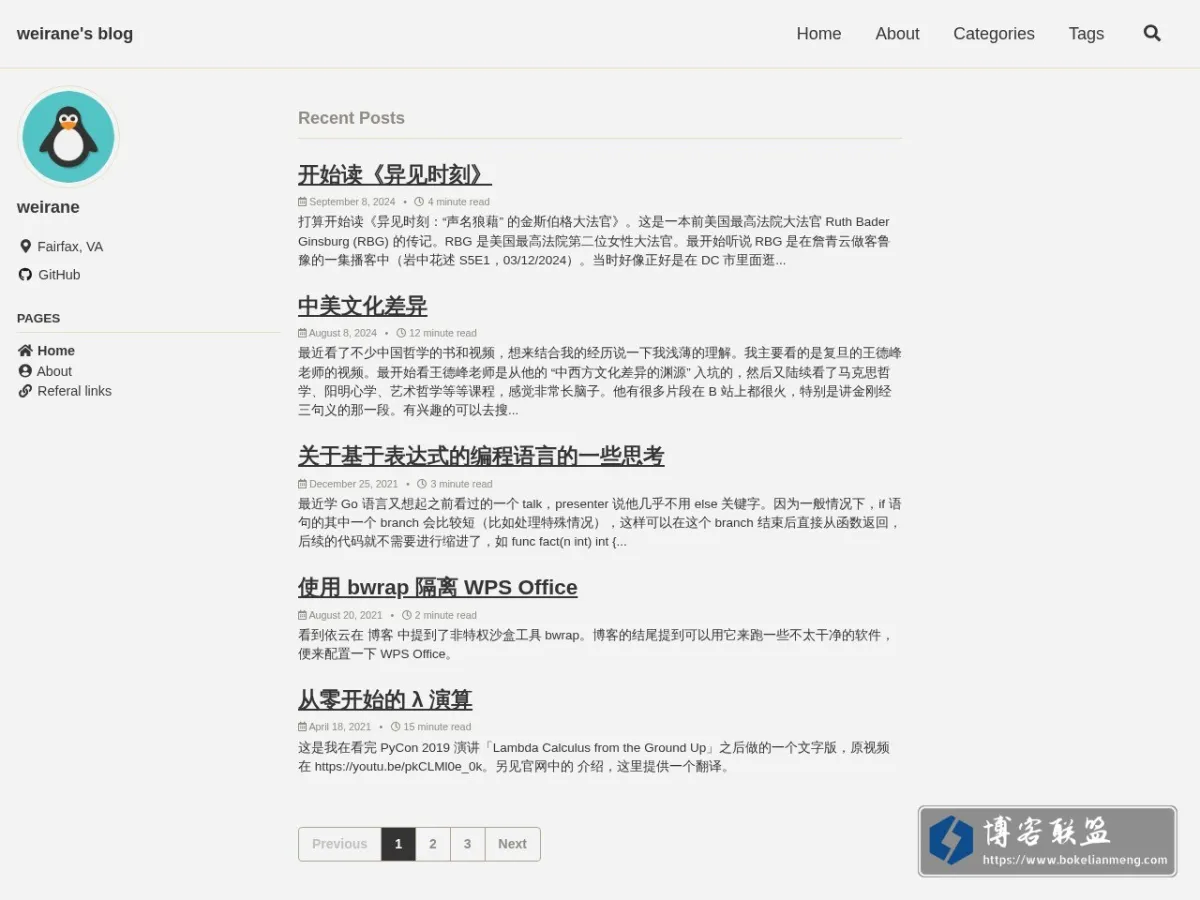
Task: Open the post 中美文化差异
Action: (363, 305)
